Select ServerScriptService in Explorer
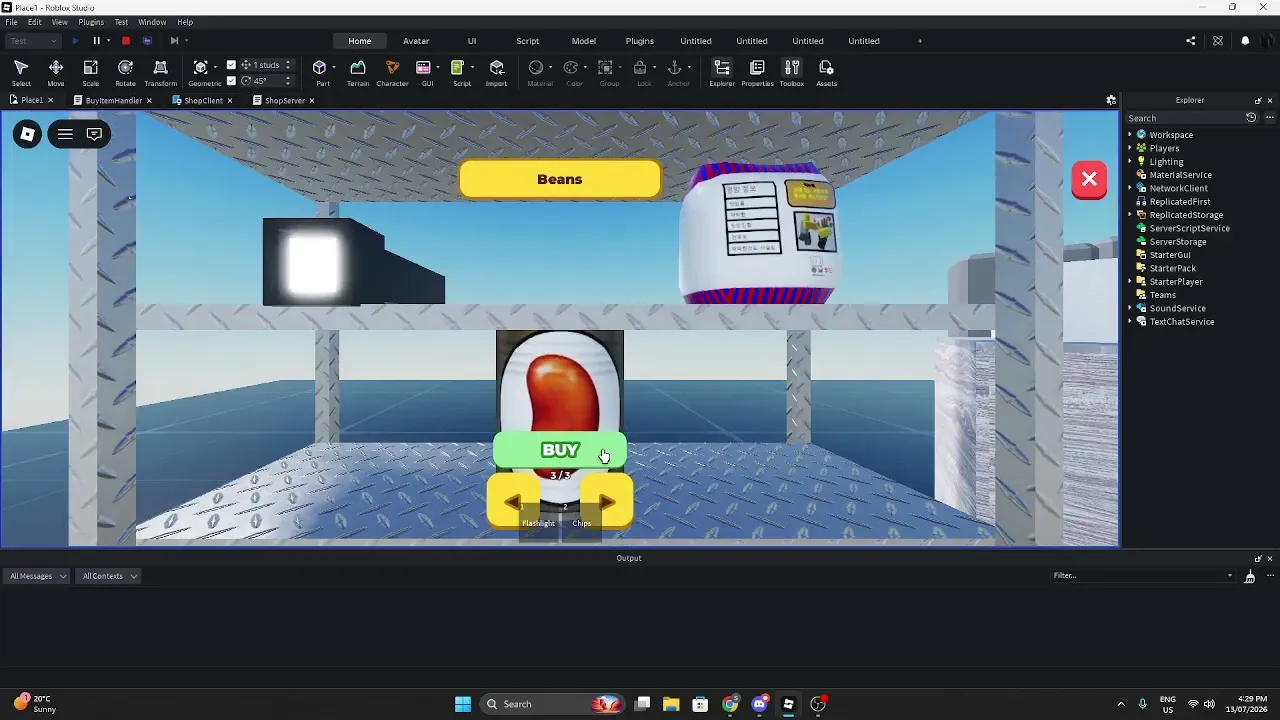 1189,228
